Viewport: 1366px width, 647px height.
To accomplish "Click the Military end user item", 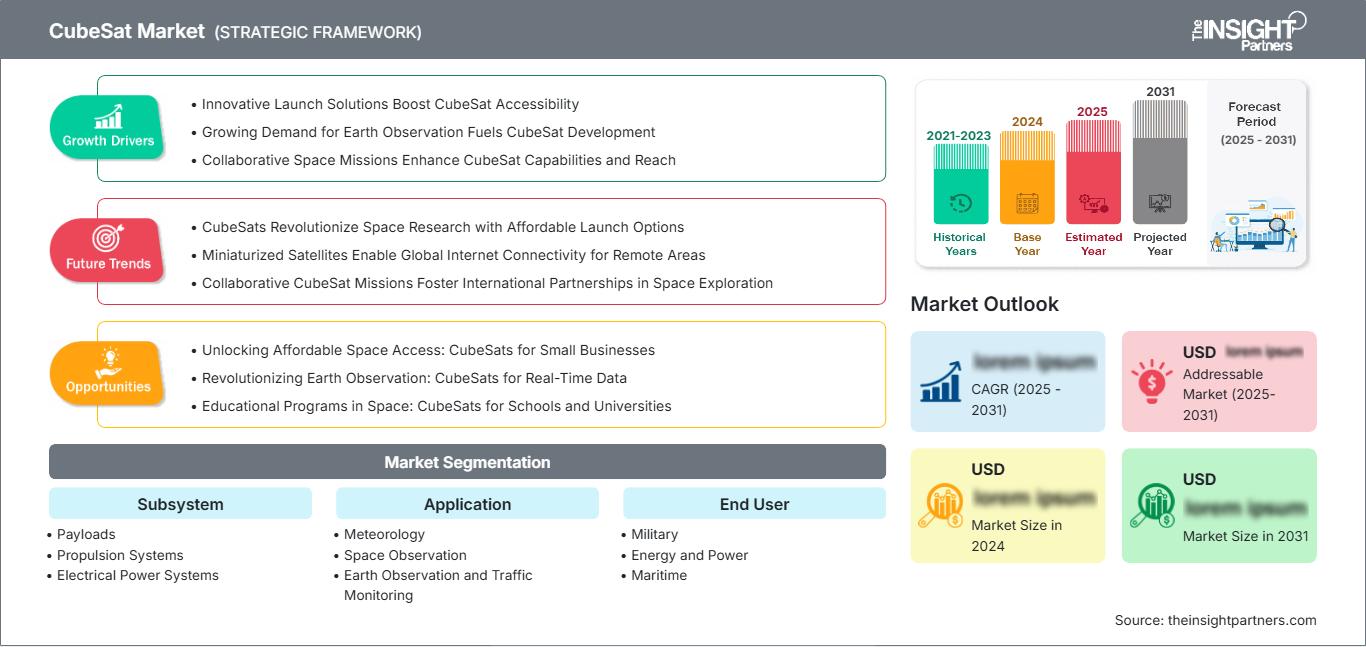I will point(655,535).
